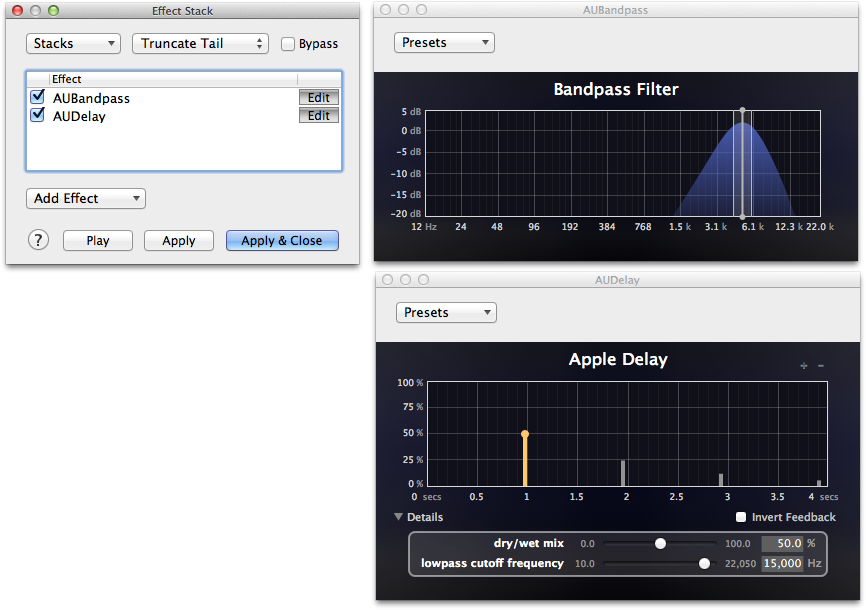Click Apply & Close button

pyautogui.click(x=282, y=241)
